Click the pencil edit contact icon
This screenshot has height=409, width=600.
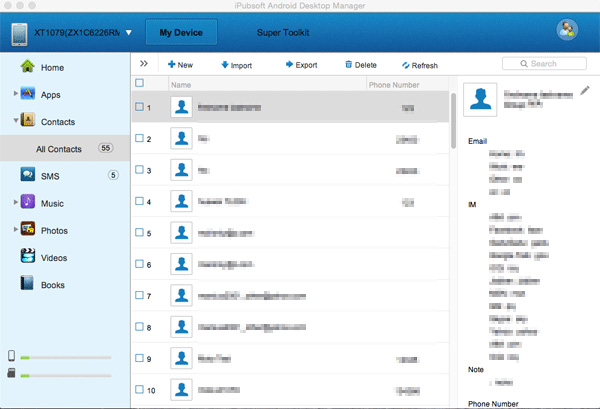pos(585,91)
